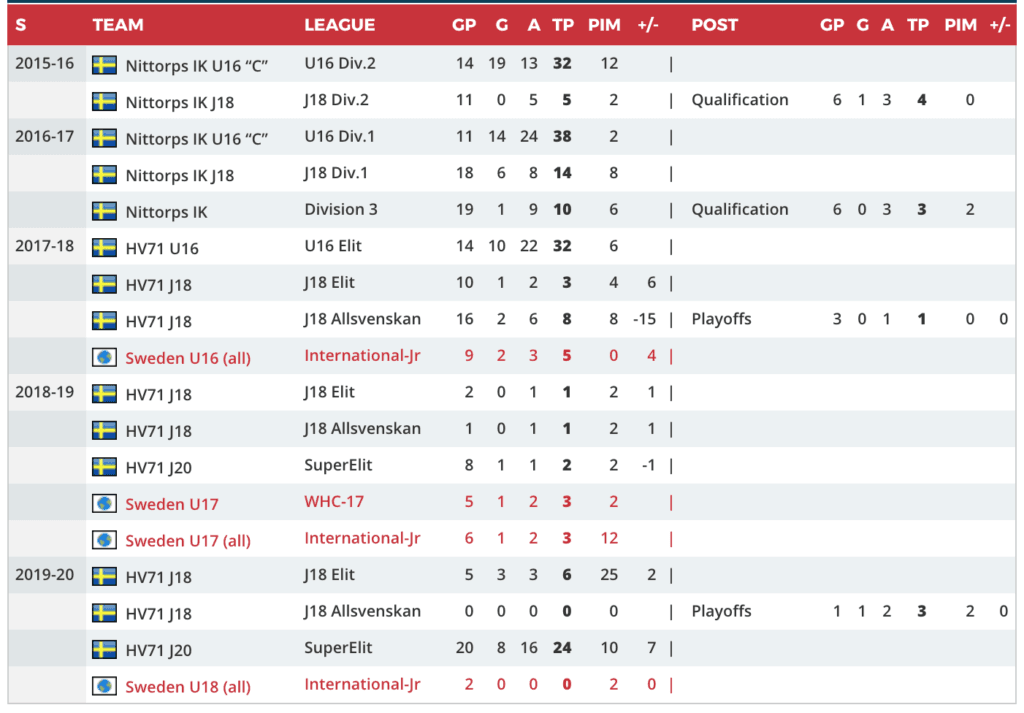The height and width of the screenshot is (713, 1024).
Task: Click the PIM header in regular season columns
Action: click(x=604, y=25)
